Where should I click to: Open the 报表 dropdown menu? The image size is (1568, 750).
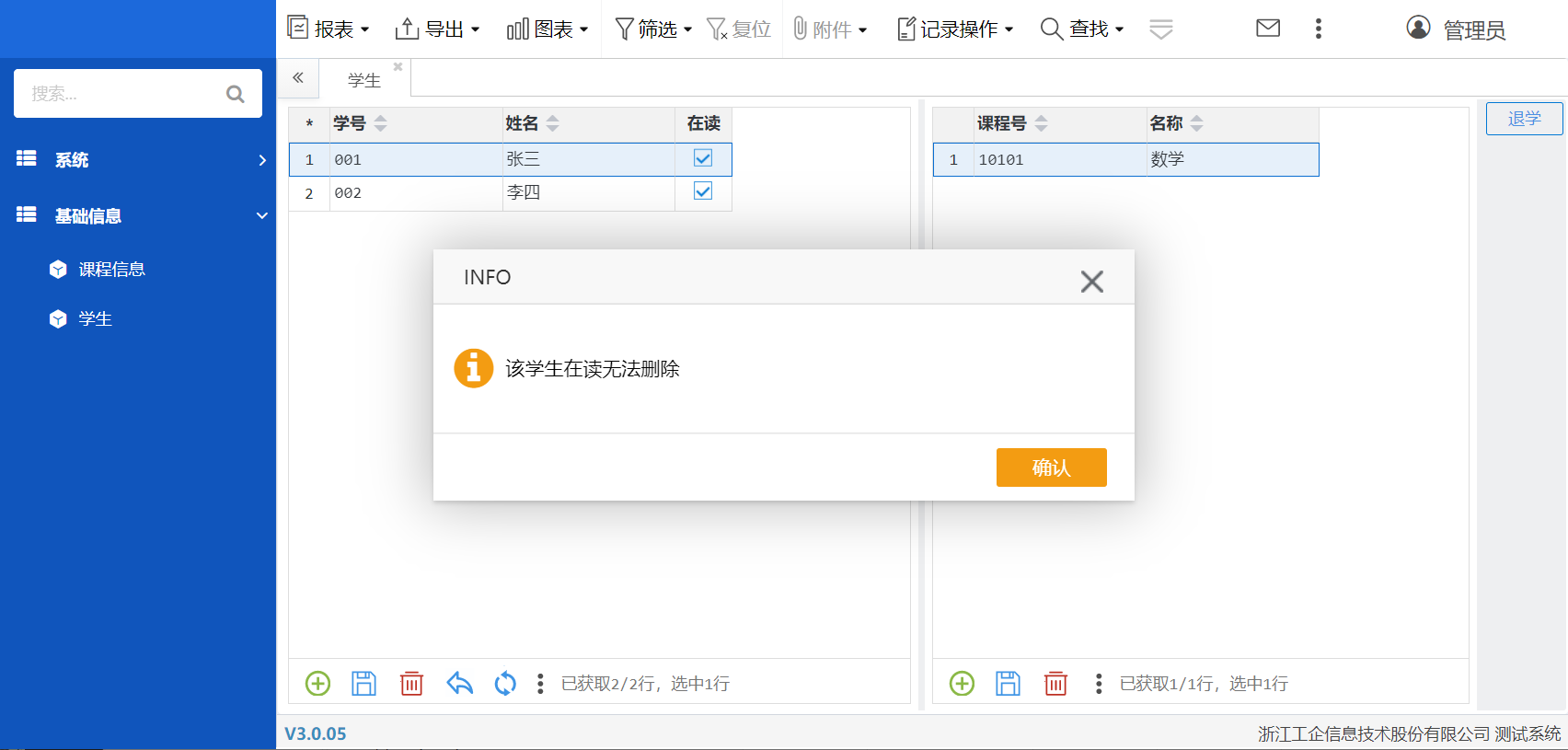point(329,29)
